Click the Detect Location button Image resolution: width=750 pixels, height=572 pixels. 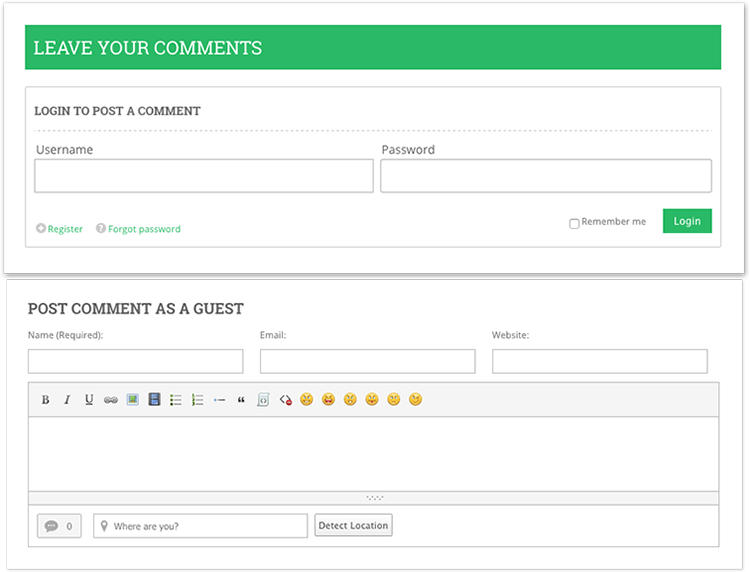tap(353, 525)
